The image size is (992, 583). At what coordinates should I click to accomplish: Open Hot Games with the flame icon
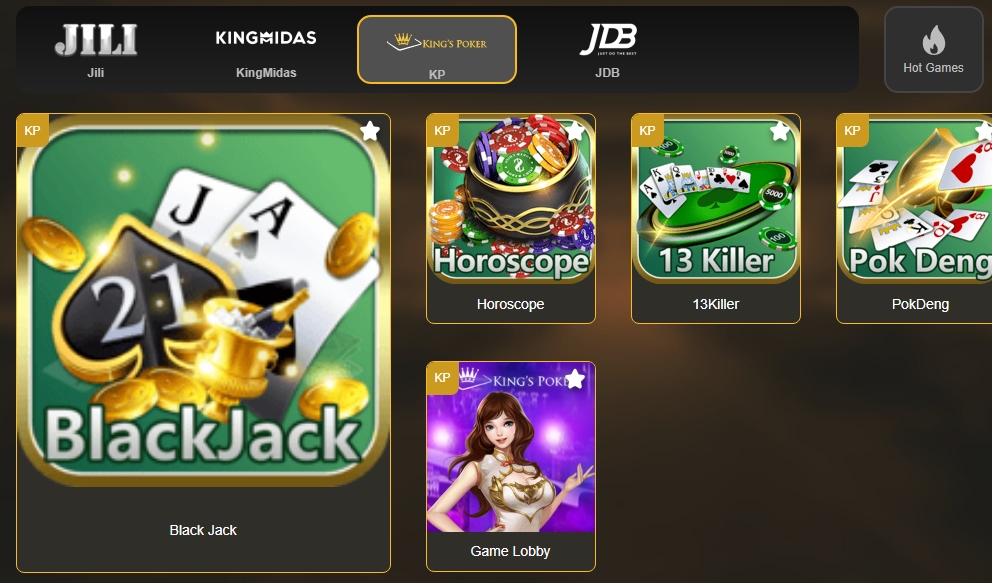(x=933, y=49)
